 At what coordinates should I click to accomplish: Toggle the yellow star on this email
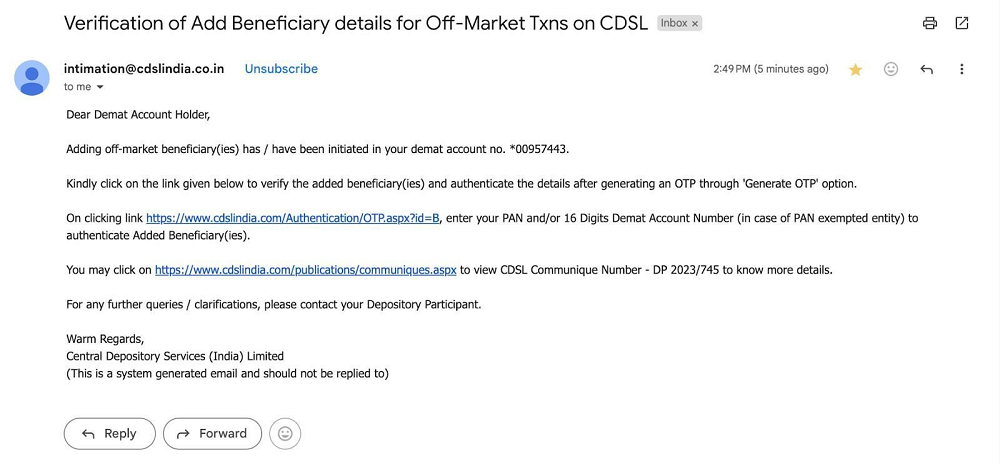click(x=855, y=69)
